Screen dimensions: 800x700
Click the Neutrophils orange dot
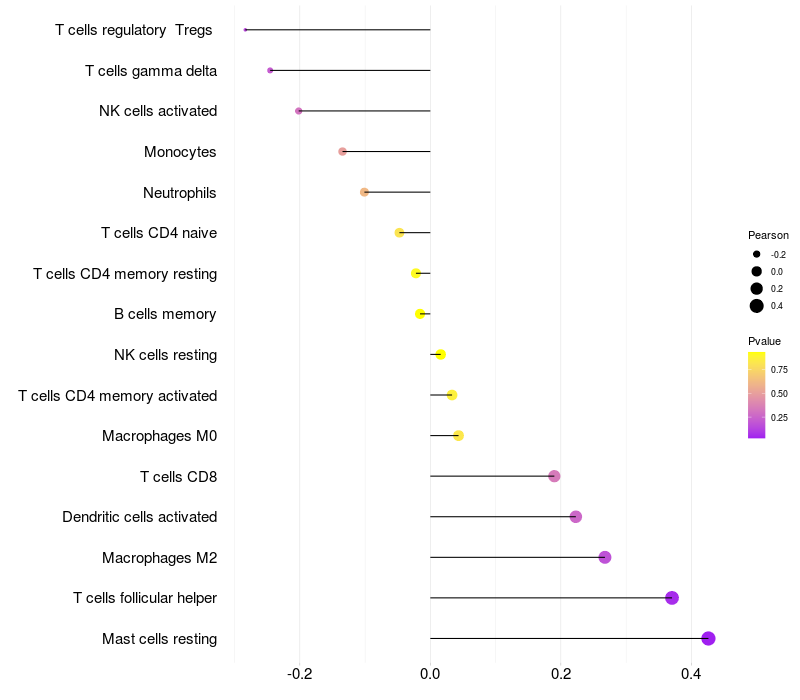(364, 192)
